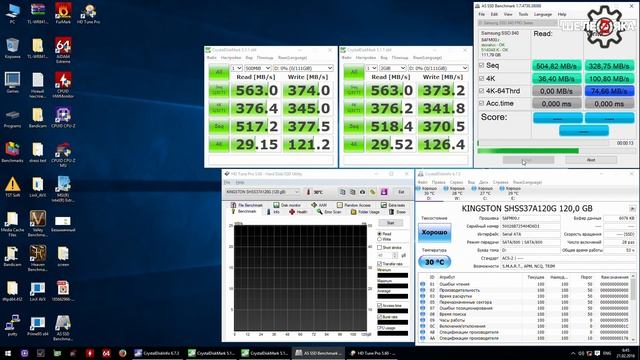Switch to CrystalDiskInfo taskbar button
The width and height of the screenshot is (640, 360).
coord(157,353)
